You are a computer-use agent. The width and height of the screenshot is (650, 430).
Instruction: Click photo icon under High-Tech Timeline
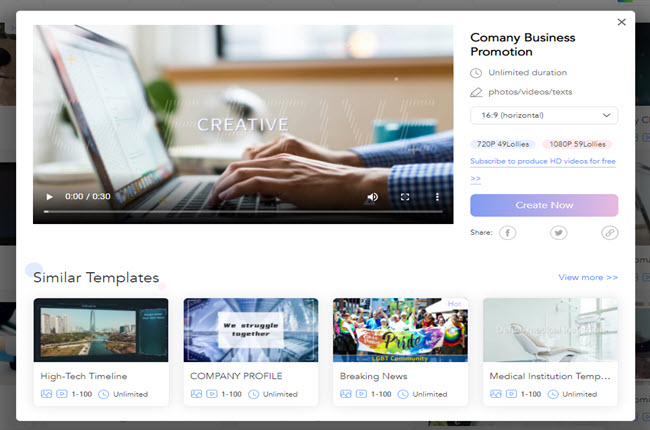(46, 394)
